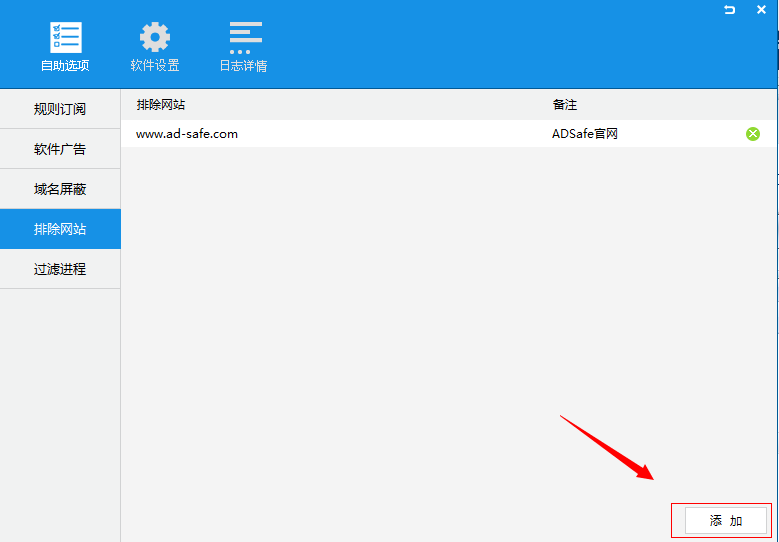Click the 添加 button
Screen dimensions: 779x542
coord(725,521)
